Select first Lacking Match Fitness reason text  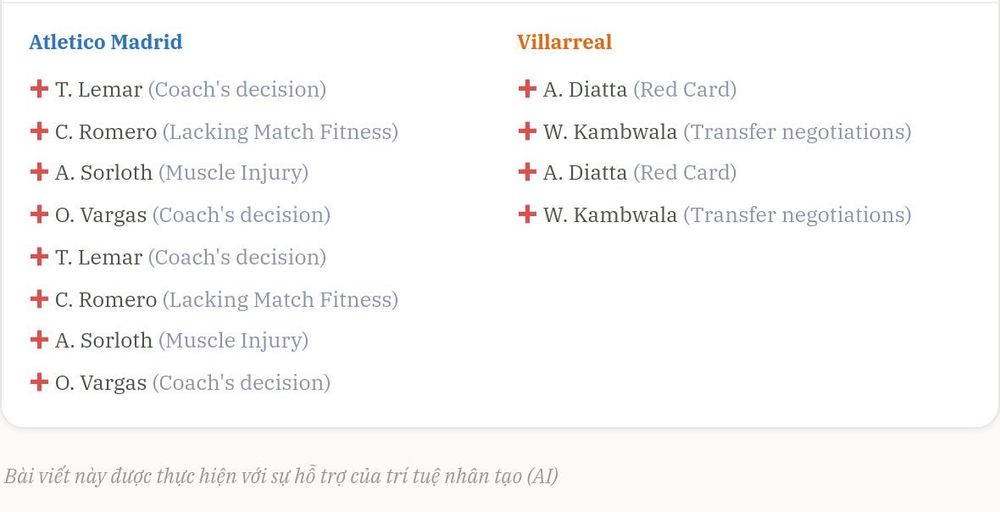[281, 132]
